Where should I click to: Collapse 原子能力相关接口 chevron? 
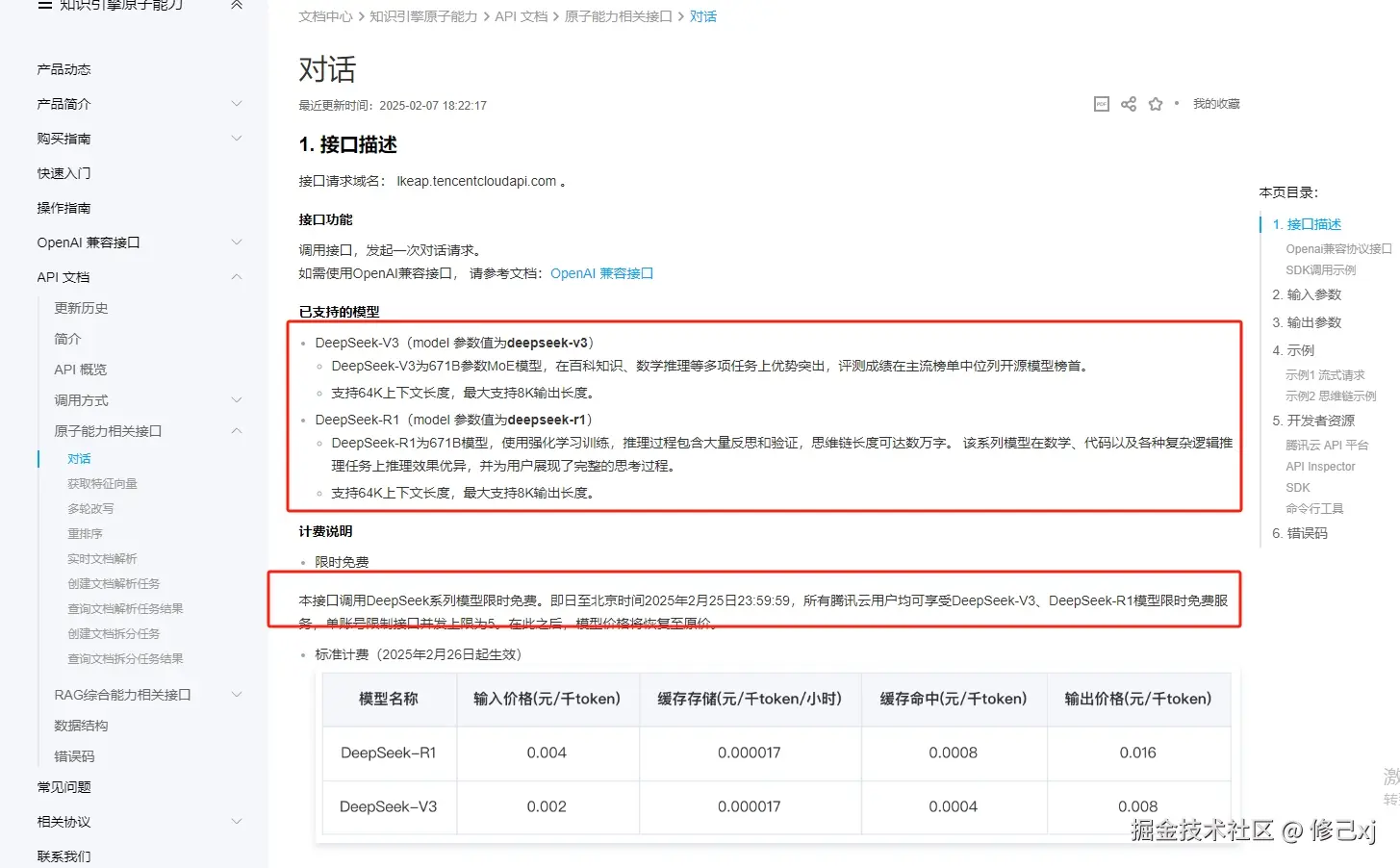[237, 431]
